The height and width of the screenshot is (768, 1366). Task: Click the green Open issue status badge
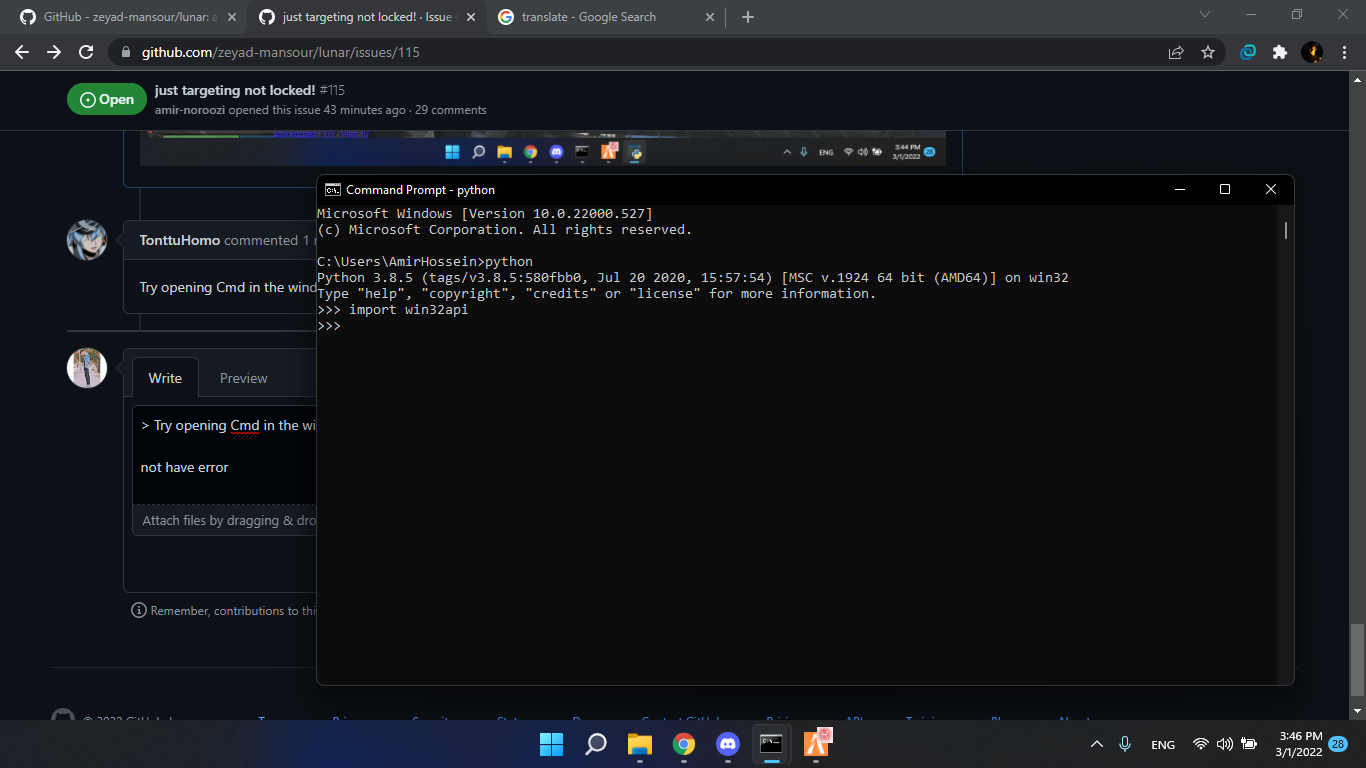[106, 99]
